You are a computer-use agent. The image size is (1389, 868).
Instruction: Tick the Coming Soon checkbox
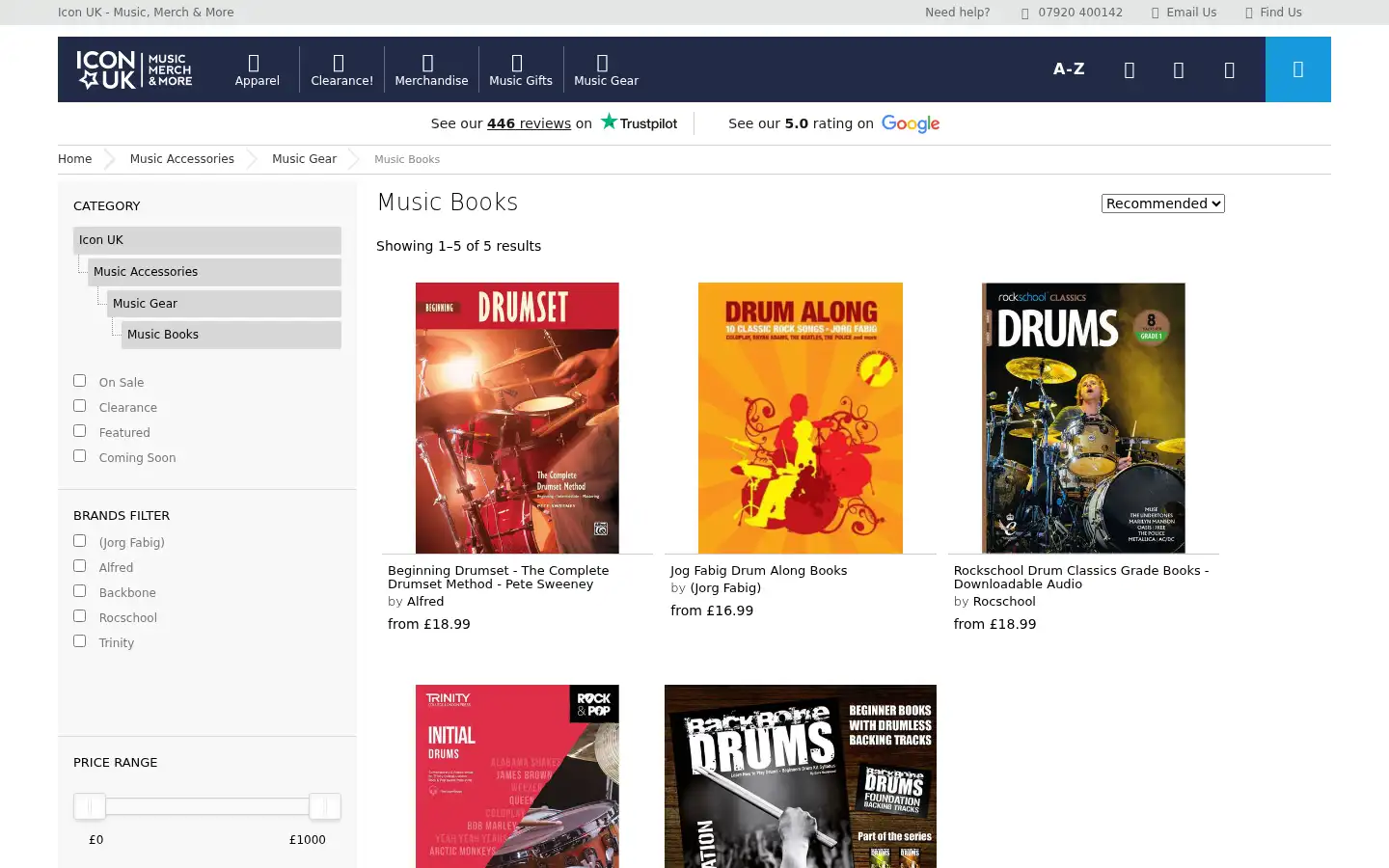point(80,456)
